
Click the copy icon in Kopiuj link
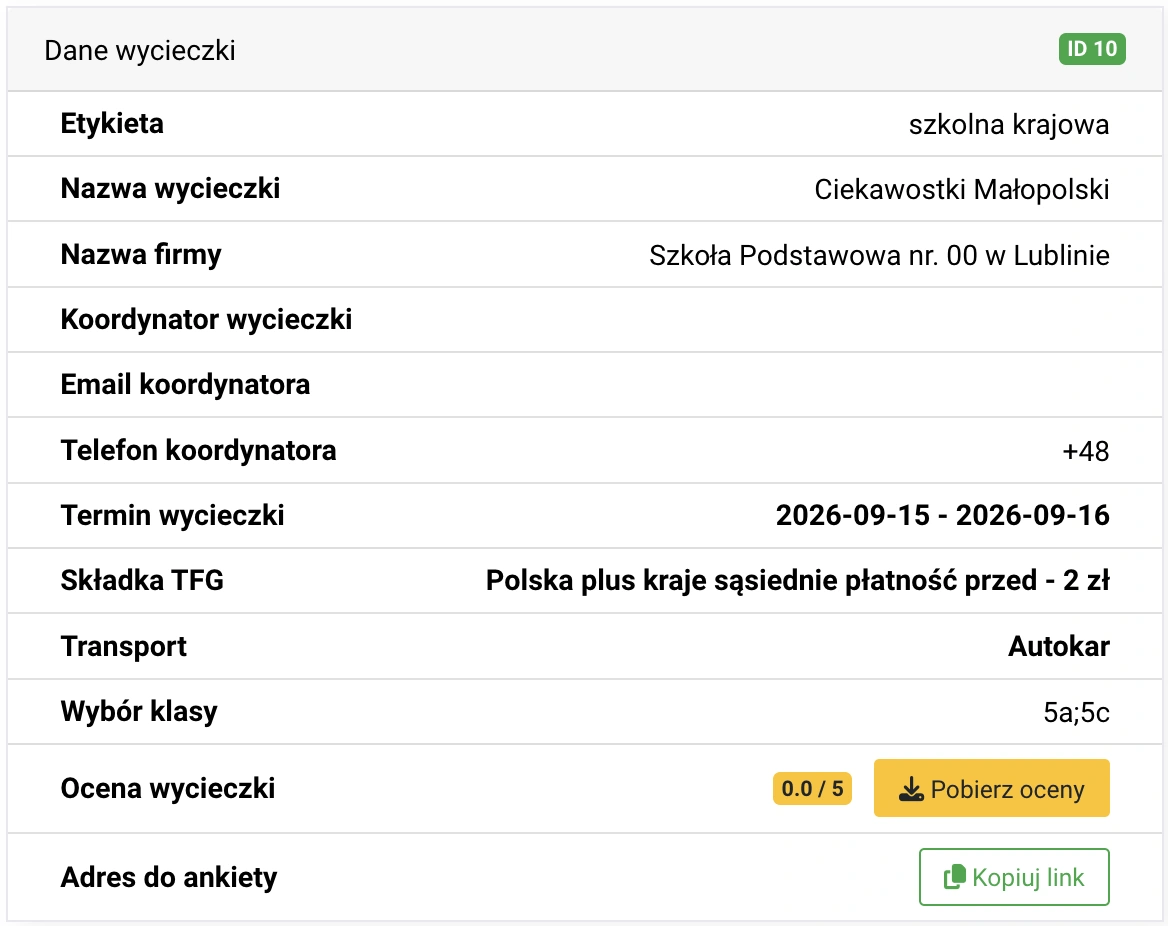tap(954, 878)
